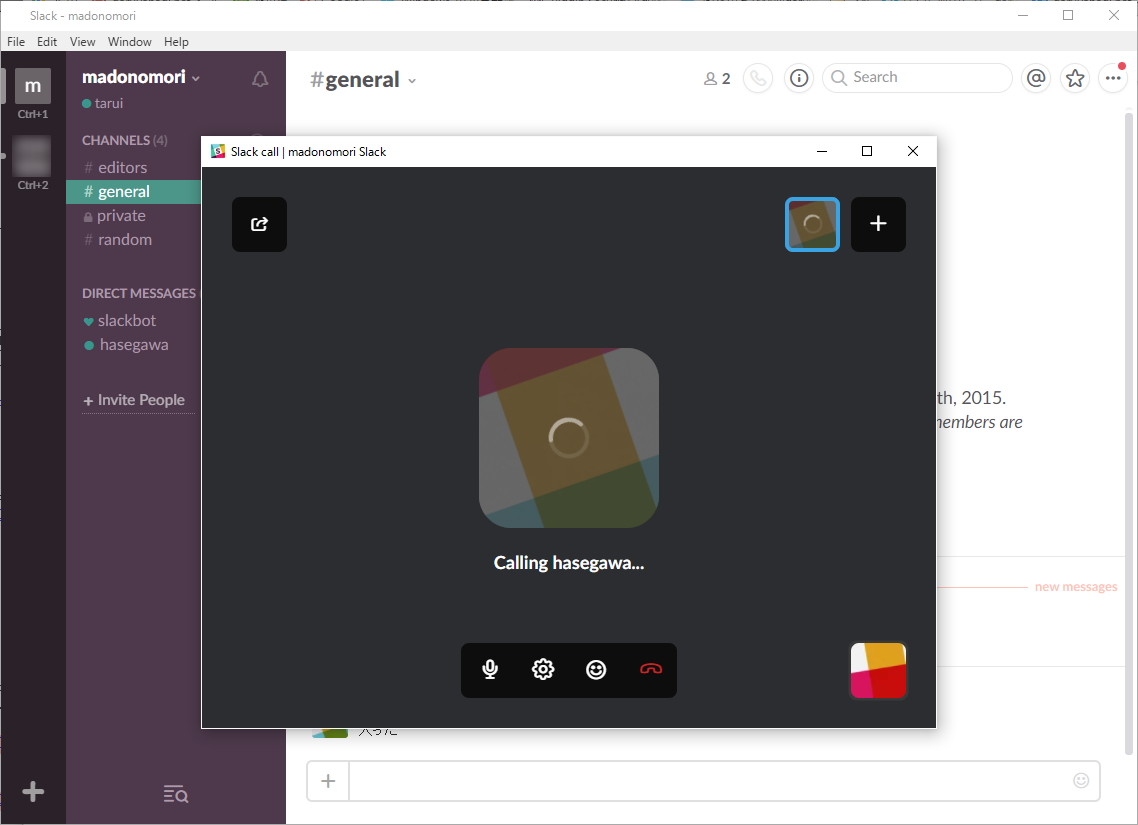The width and height of the screenshot is (1138, 825).
Task: Select the madonomori team icon Ctrl+1
Action: 33,86
